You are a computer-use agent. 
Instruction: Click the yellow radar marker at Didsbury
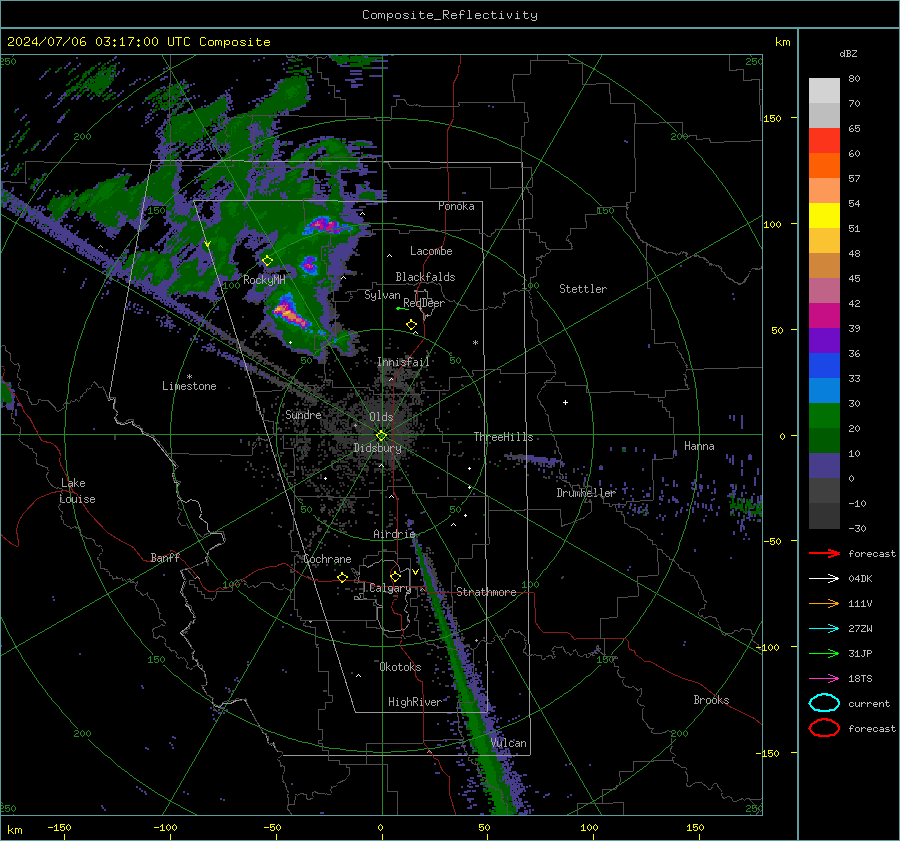381,436
